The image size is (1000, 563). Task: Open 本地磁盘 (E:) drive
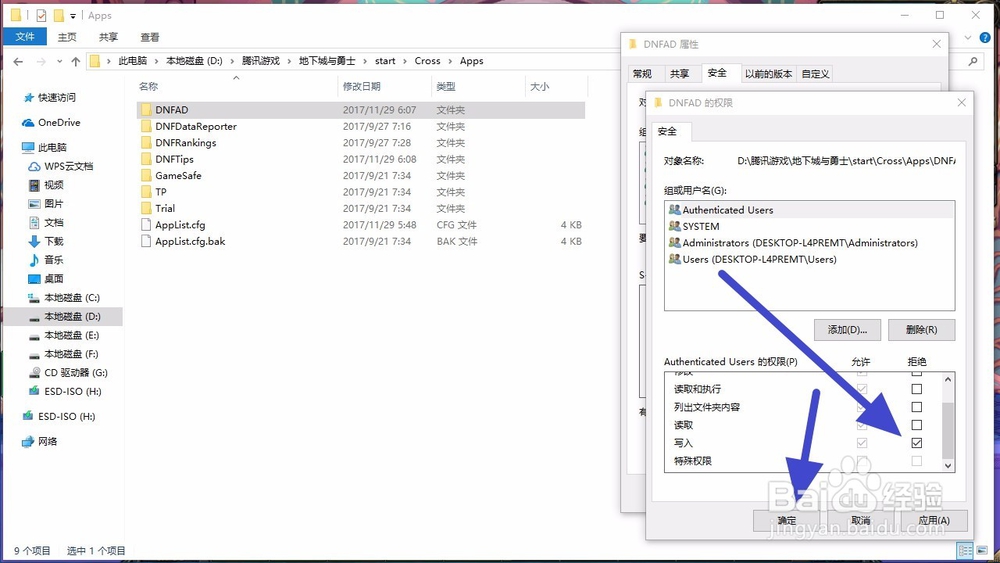pyautogui.click(x=64, y=335)
